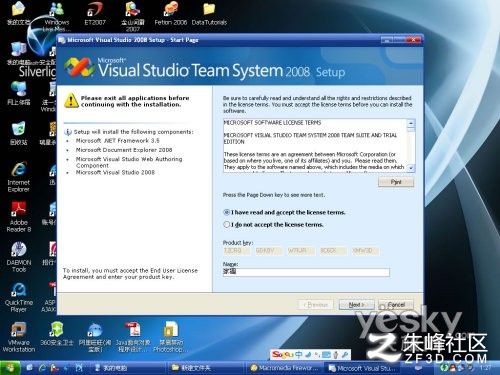Open the VMware Workstation desktop icon
500x375 pixels.
pos(19,337)
